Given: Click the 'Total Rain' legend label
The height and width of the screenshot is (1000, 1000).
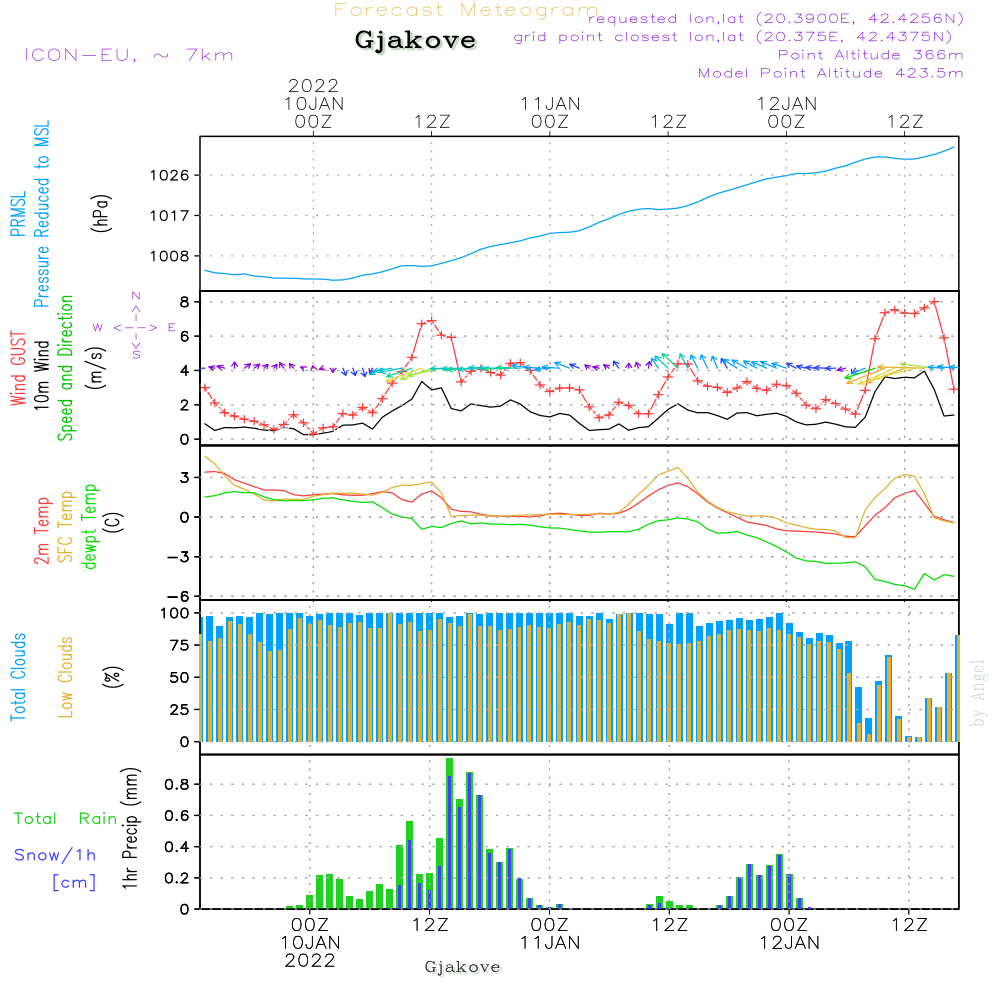Looking at the screenshot, I should click(66, 818).
